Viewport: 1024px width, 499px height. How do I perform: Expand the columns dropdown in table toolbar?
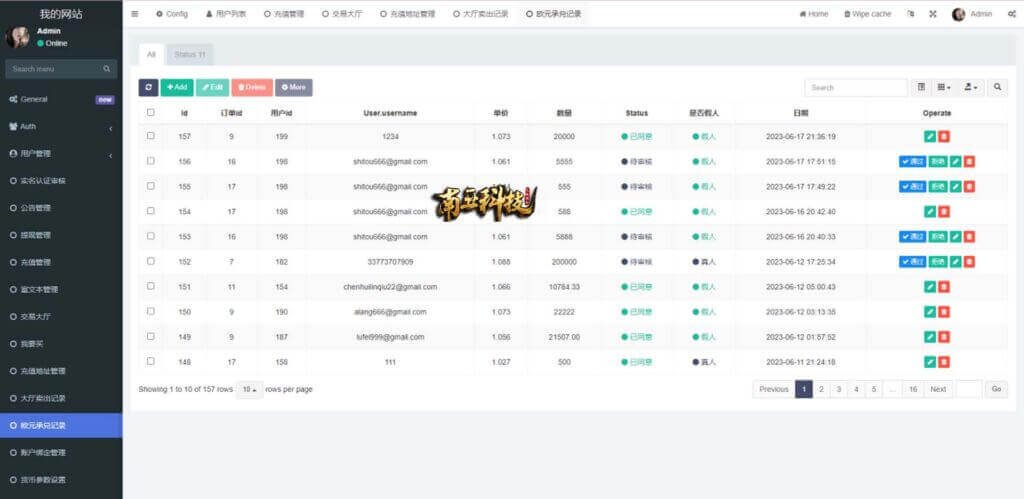(944, 88)
